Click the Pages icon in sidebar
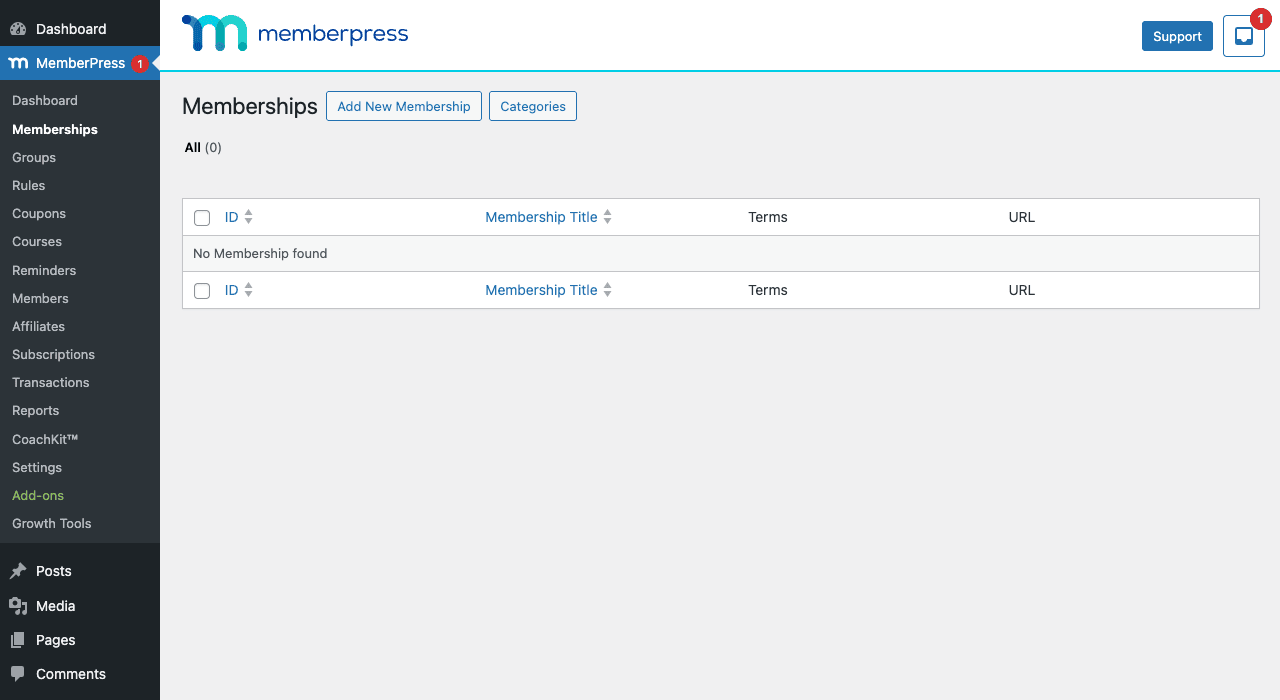1280x700 pixels. [x=18, y=640]
